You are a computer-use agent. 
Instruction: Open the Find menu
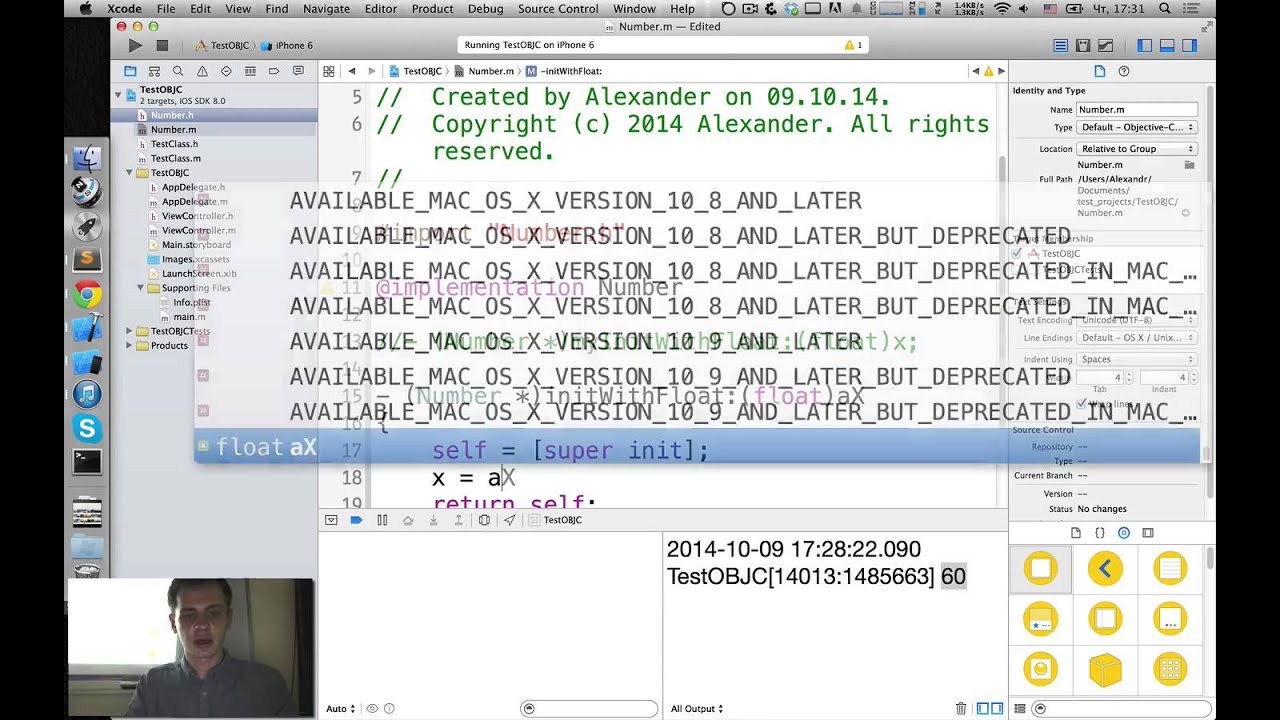tap(277, 9)
